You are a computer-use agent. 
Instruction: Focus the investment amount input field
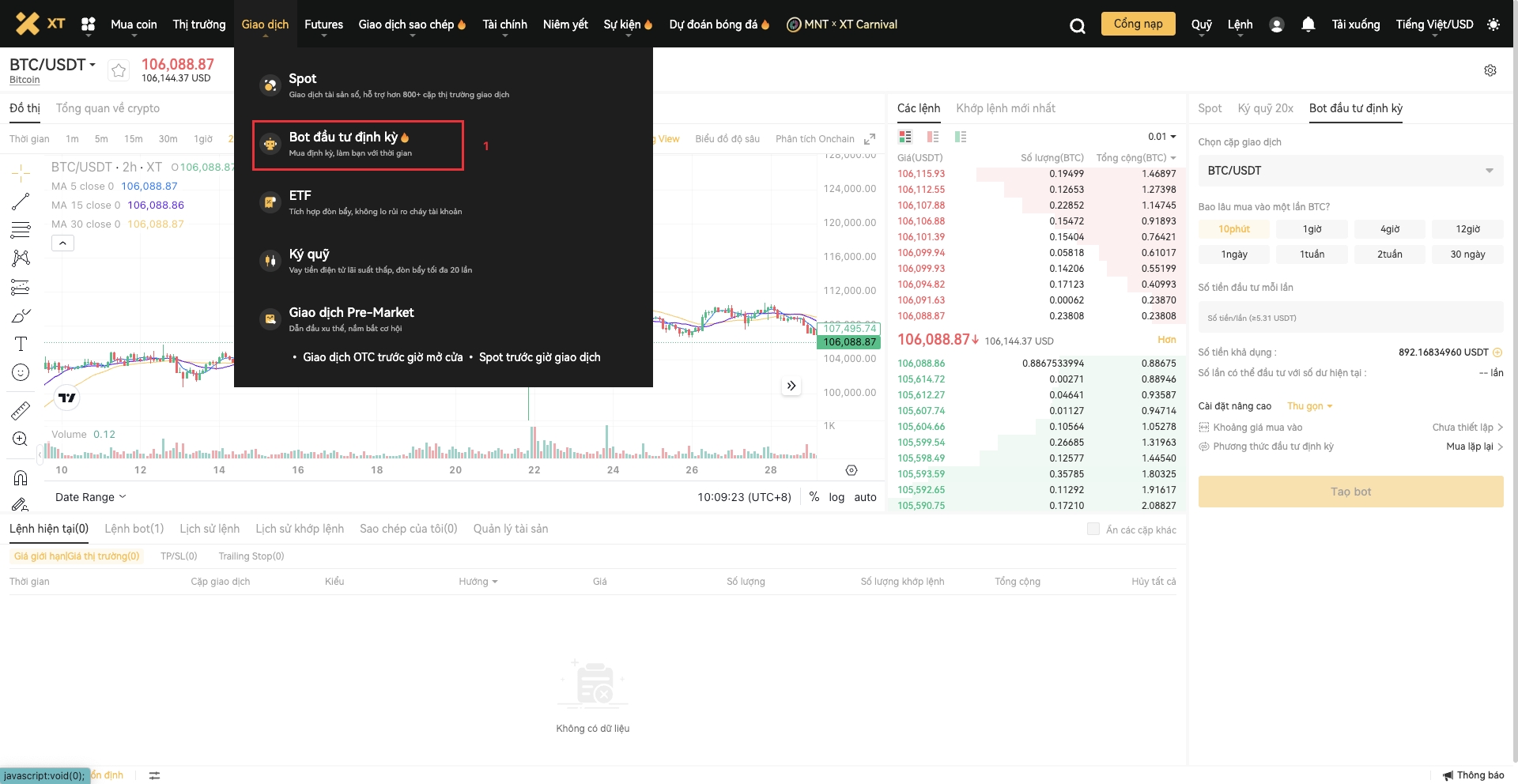point(1351,318)
